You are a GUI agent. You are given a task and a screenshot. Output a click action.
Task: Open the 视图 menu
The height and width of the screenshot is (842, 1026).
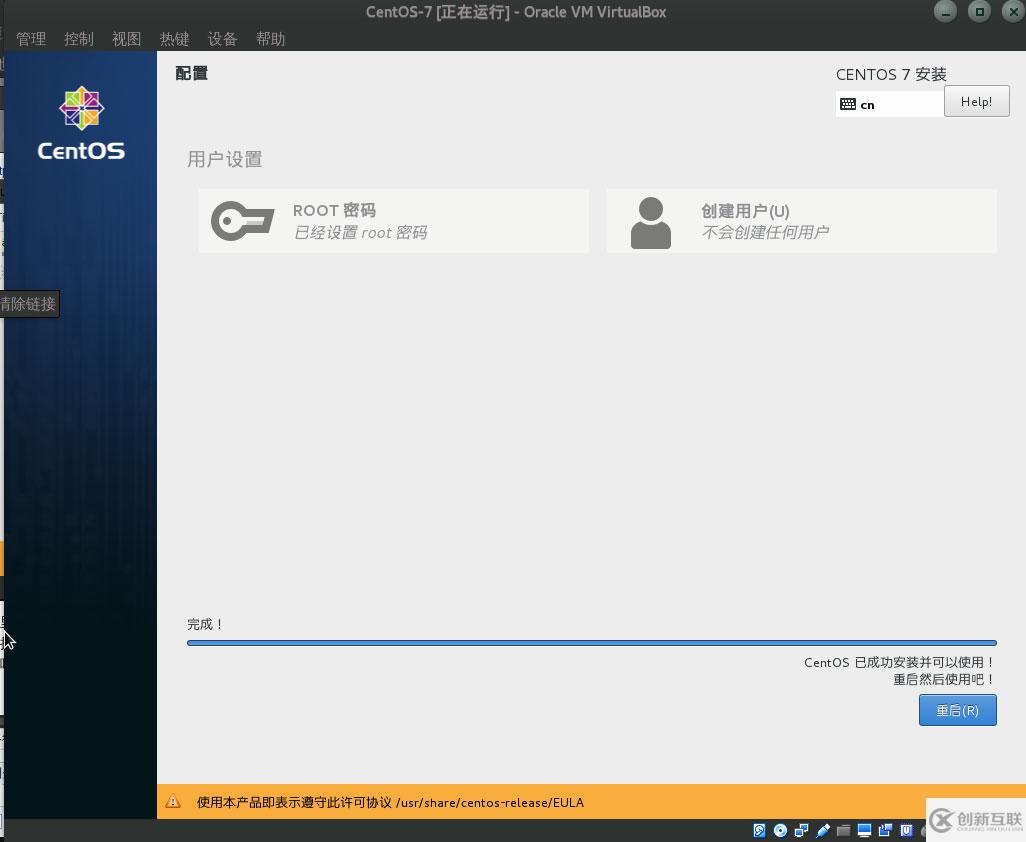click(x=126, y=39)
